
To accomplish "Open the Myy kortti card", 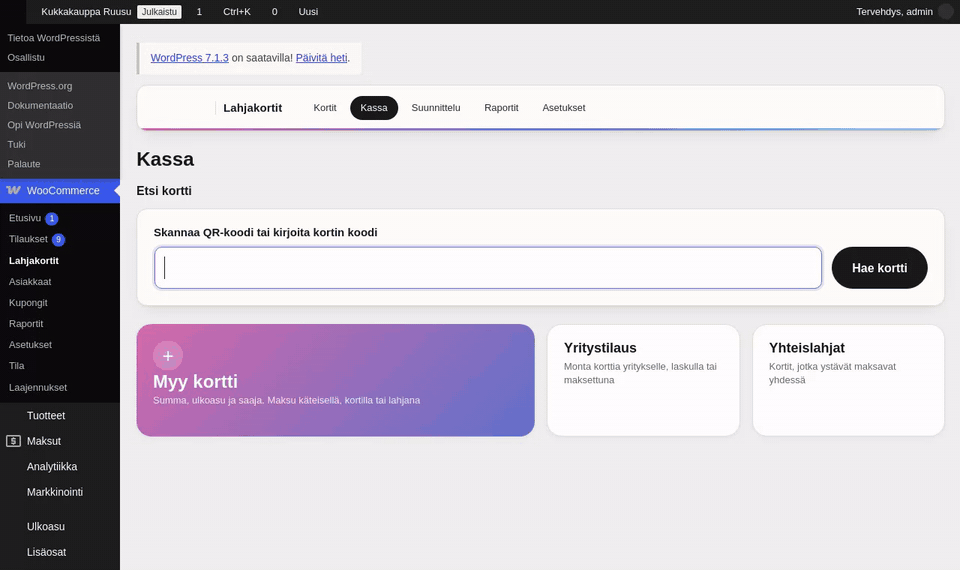I will (x=336, y=380).
